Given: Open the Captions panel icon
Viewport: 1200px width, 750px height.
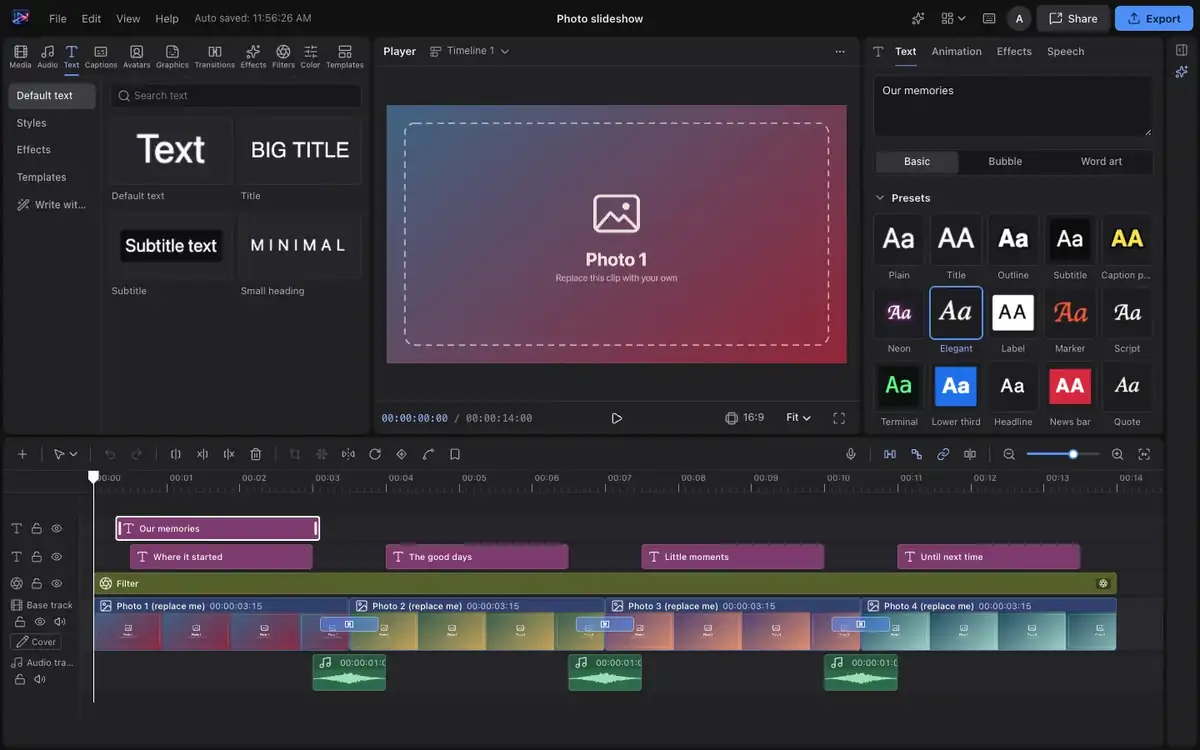Looking at the screenshot, I should pos(100,56).
